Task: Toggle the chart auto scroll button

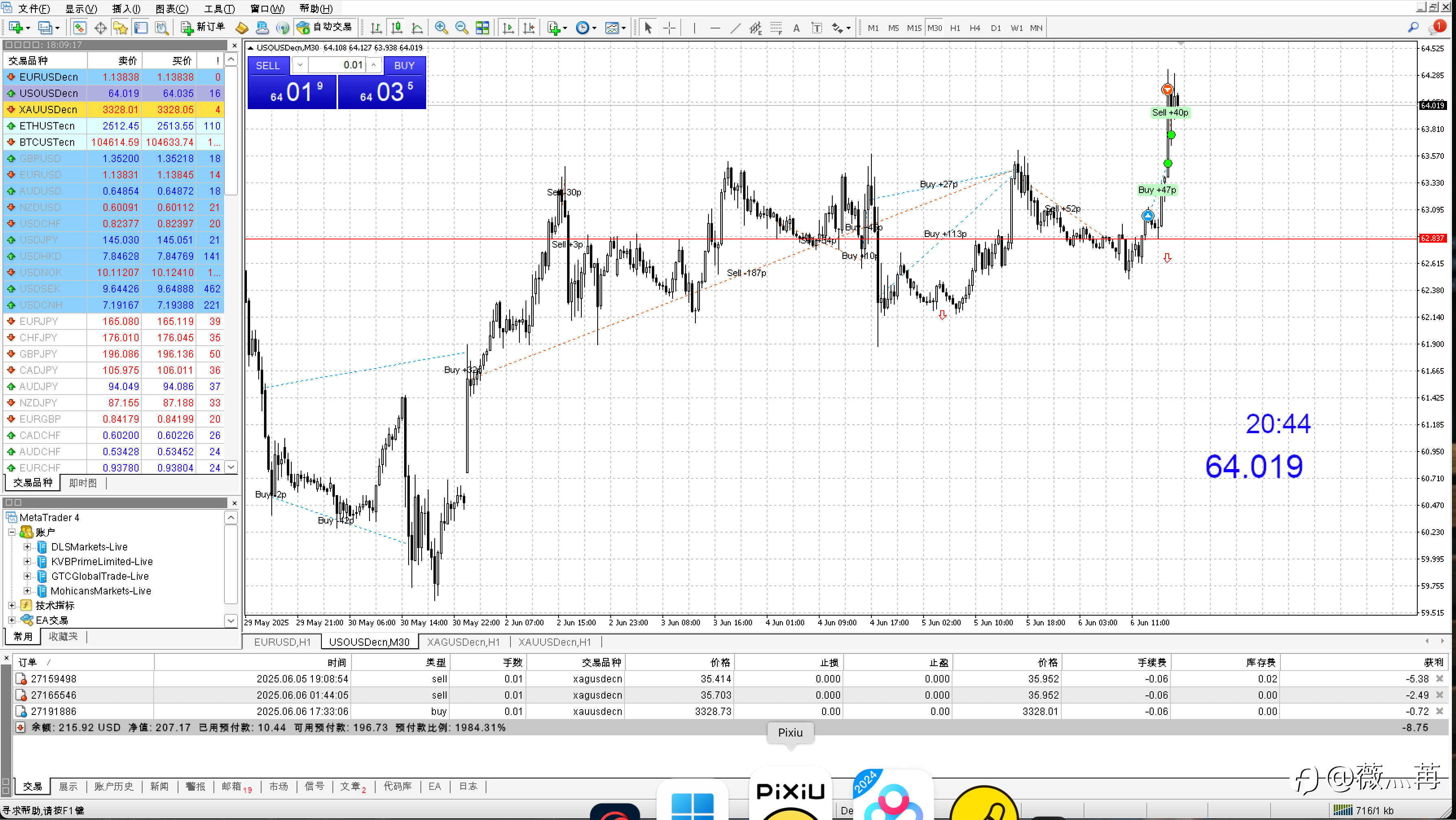Action: pyautogui.click(x=508, y=28)
